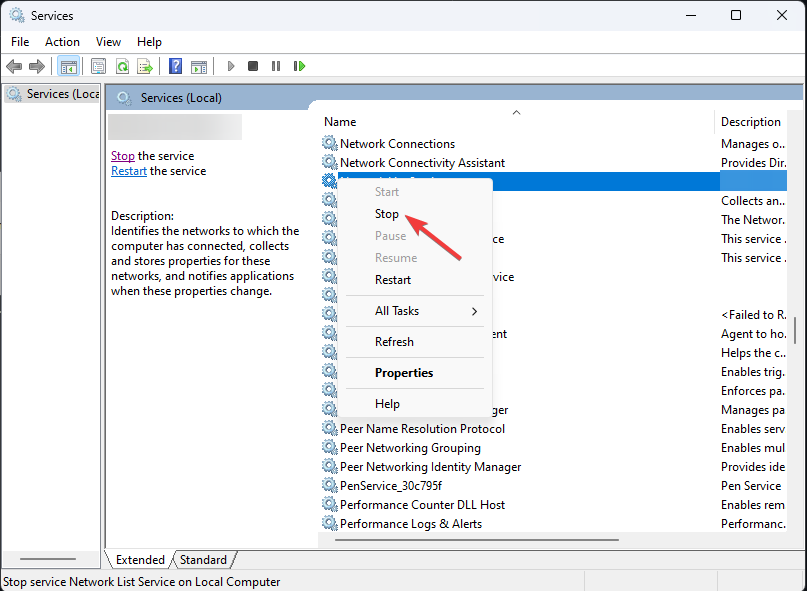This screenshot has height=591, width=807.
Task: Click the horizontal scrollbar of services list
Action: 477,540
